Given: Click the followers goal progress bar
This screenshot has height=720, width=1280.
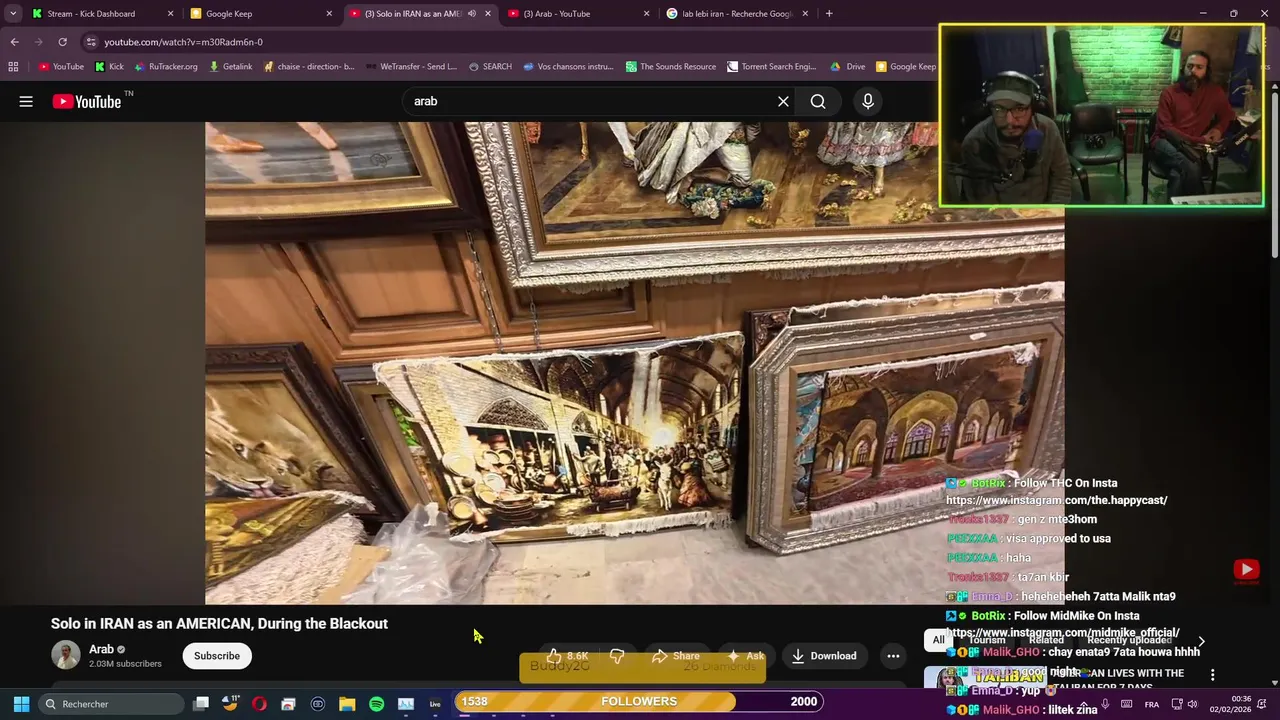Looking at the screenshot, I should [639, 701].
